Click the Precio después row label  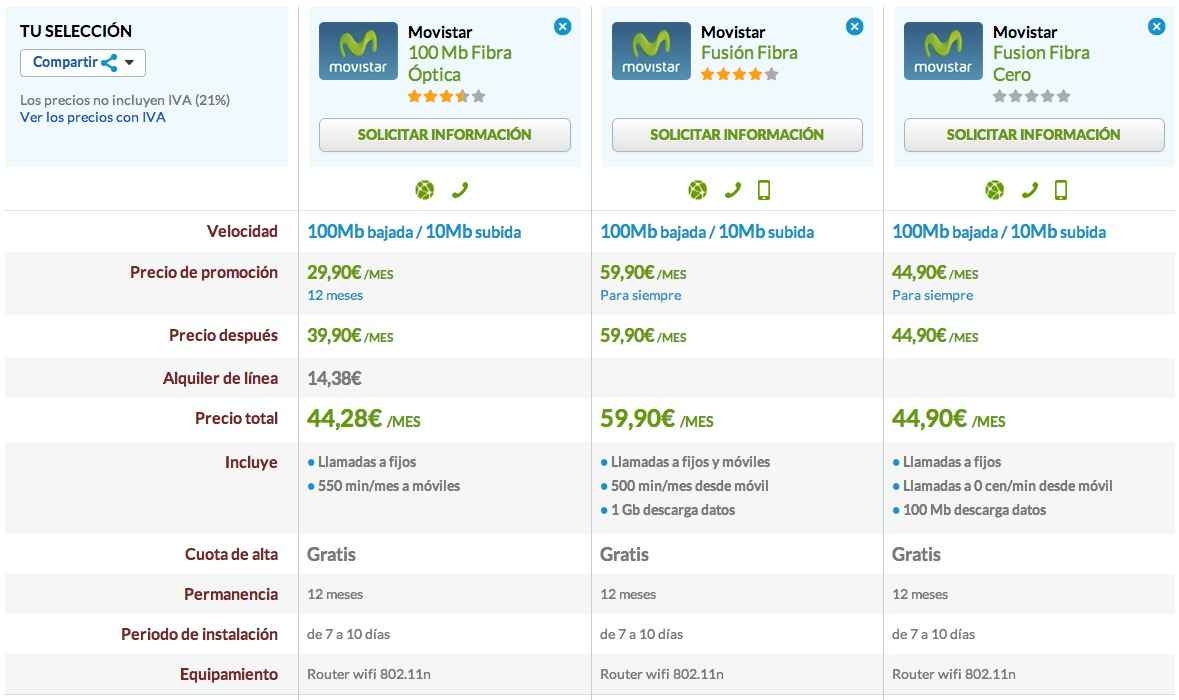click(x=223, y=336)
